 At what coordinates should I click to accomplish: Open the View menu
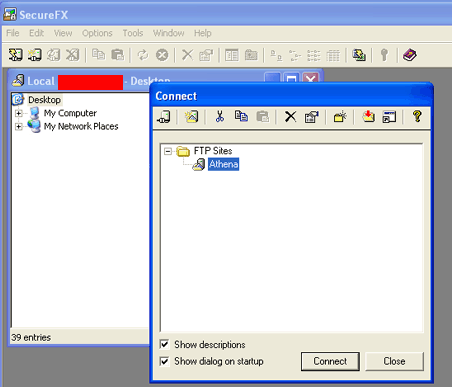point(63,33)
